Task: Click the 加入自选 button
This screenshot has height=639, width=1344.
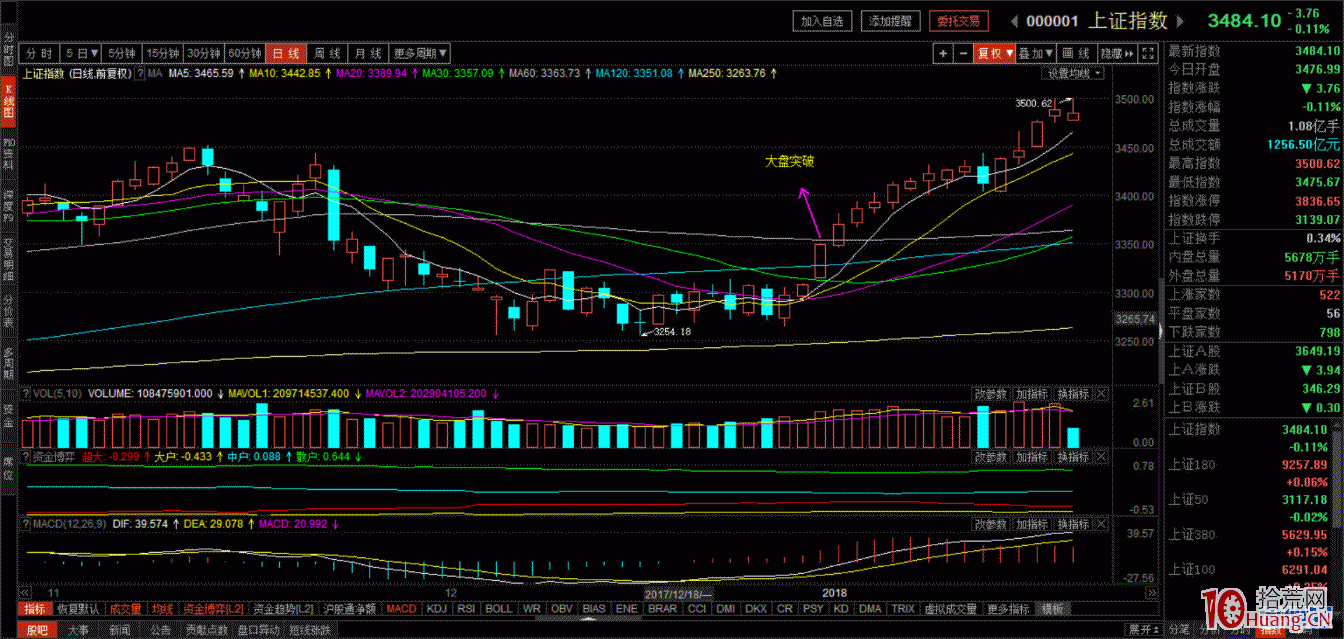Action: coord(823,21)
